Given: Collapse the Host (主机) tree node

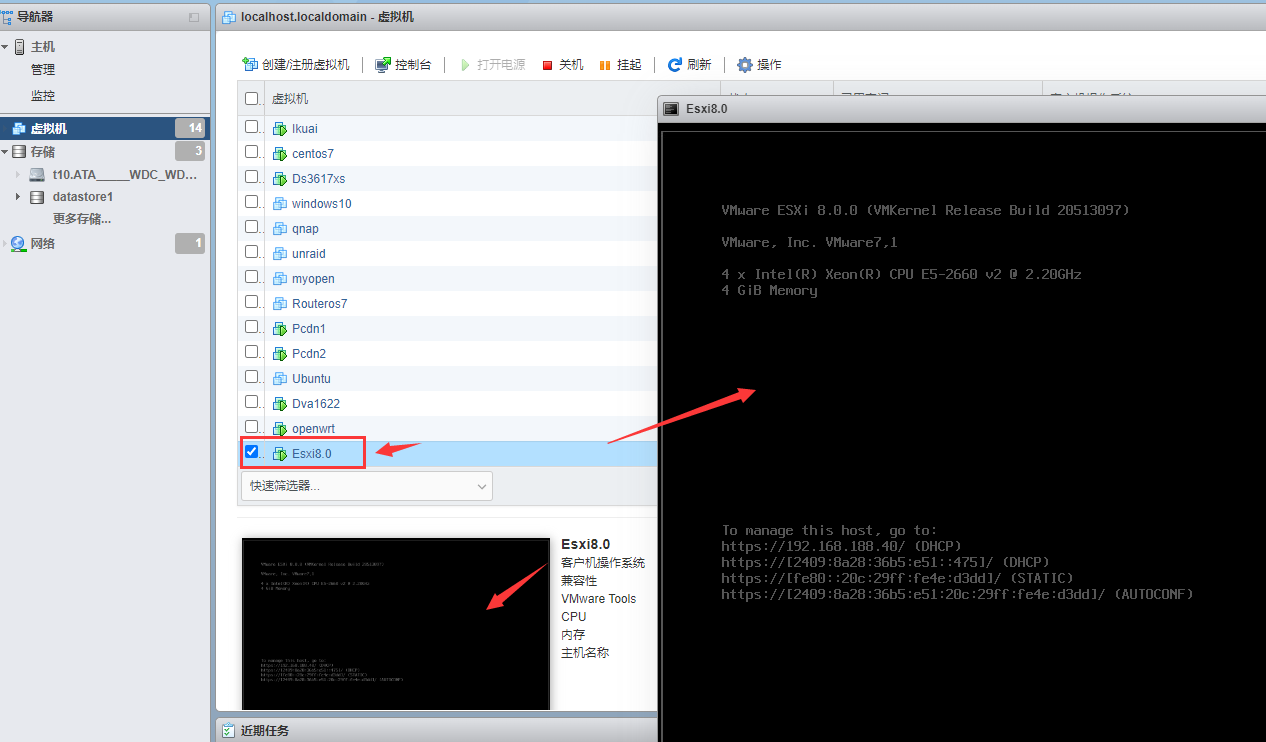Looking at the screenshot, I should 5,47.
